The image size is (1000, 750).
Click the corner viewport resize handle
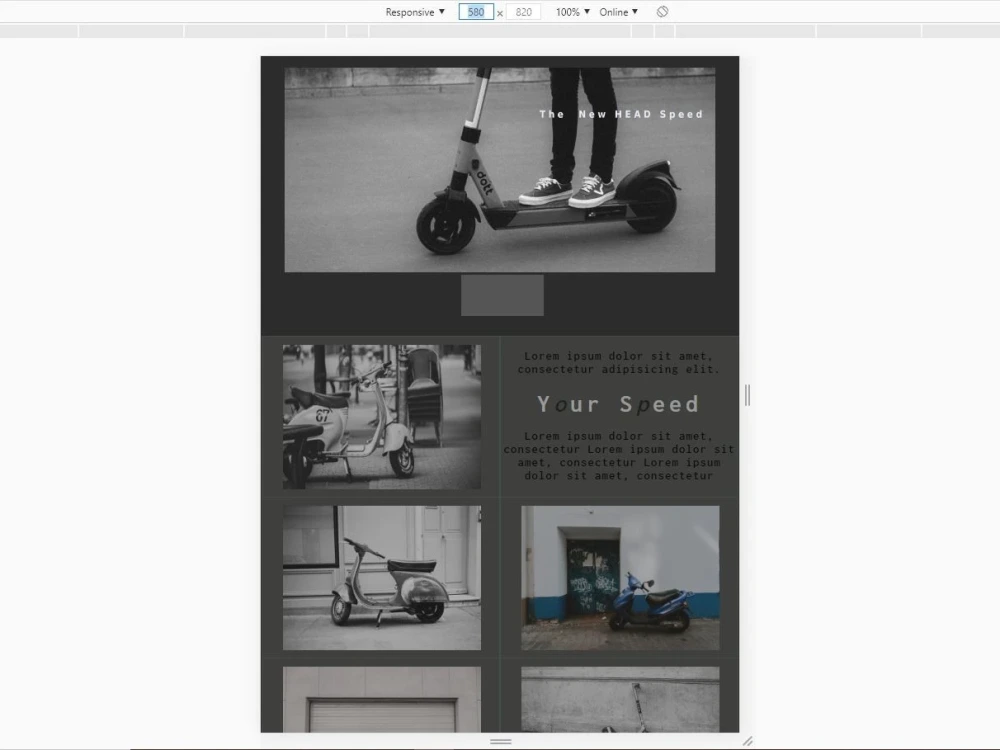[747, 741]
